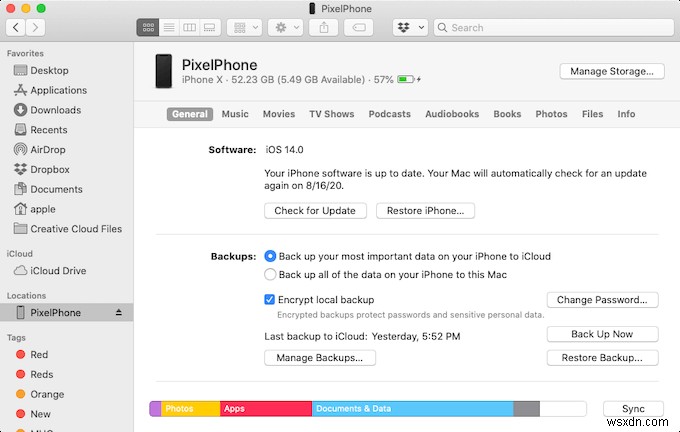Click the Share toolbar icon

pos(324,27)
